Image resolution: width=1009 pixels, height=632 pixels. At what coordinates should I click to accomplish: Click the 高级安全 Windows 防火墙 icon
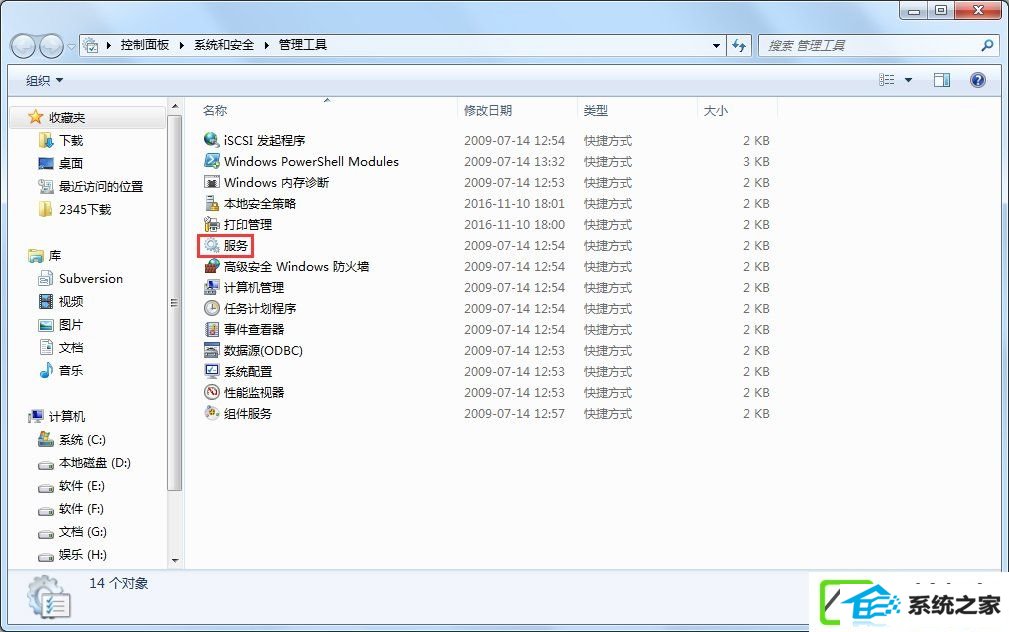tap(212, 266)
